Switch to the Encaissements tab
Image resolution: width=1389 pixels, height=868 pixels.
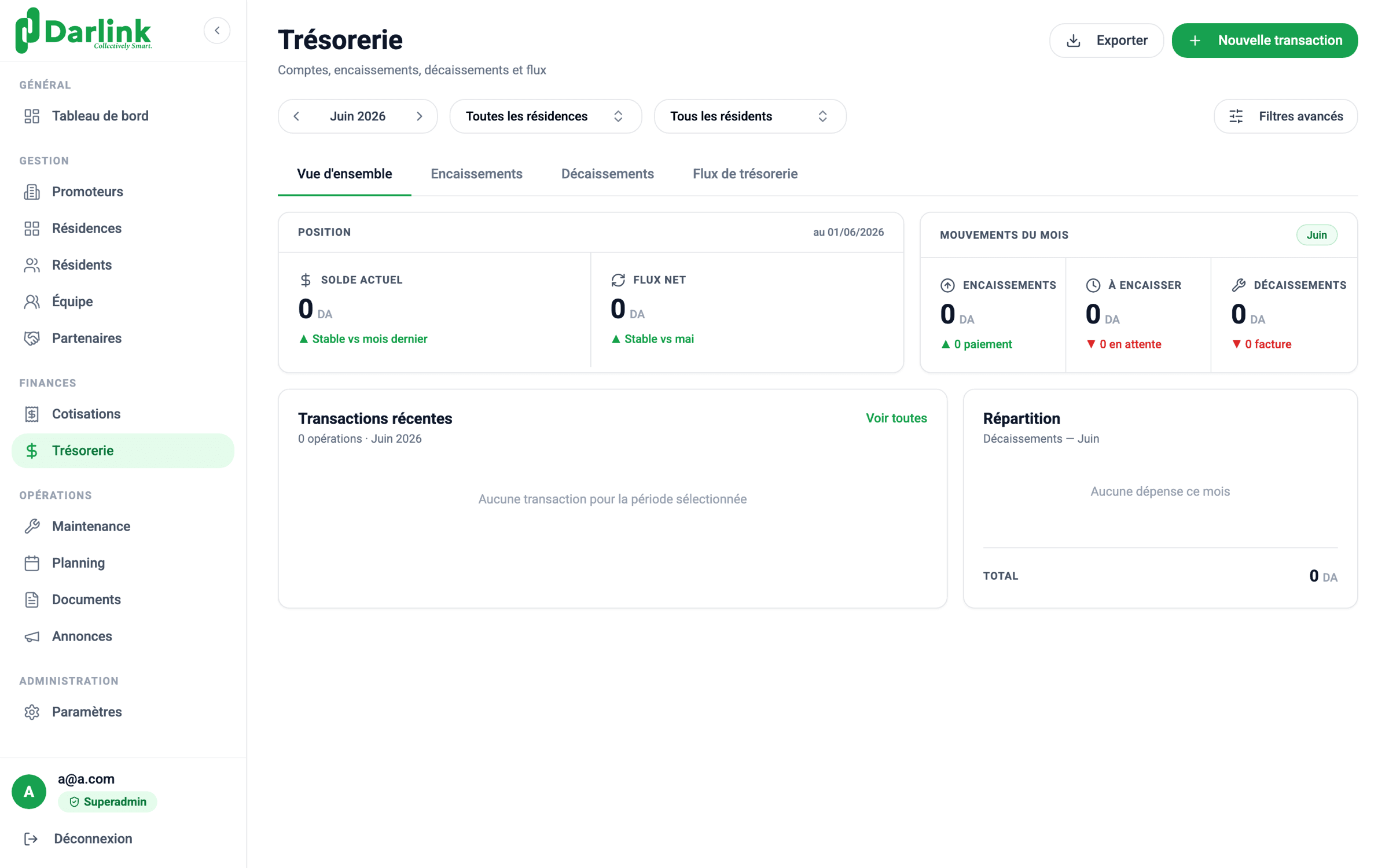tap(476, 174)
